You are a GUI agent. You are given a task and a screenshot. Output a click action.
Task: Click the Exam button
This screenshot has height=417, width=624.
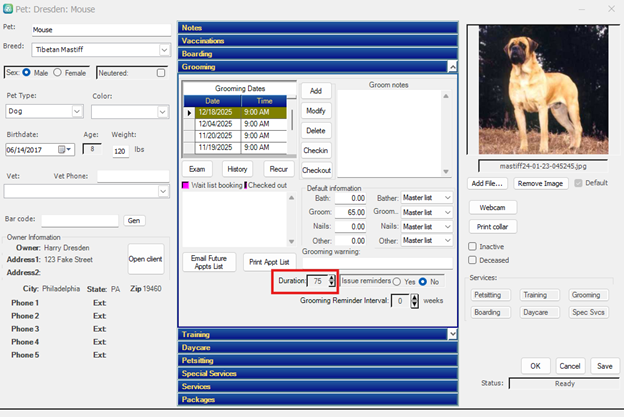click(x=197, y=169)
